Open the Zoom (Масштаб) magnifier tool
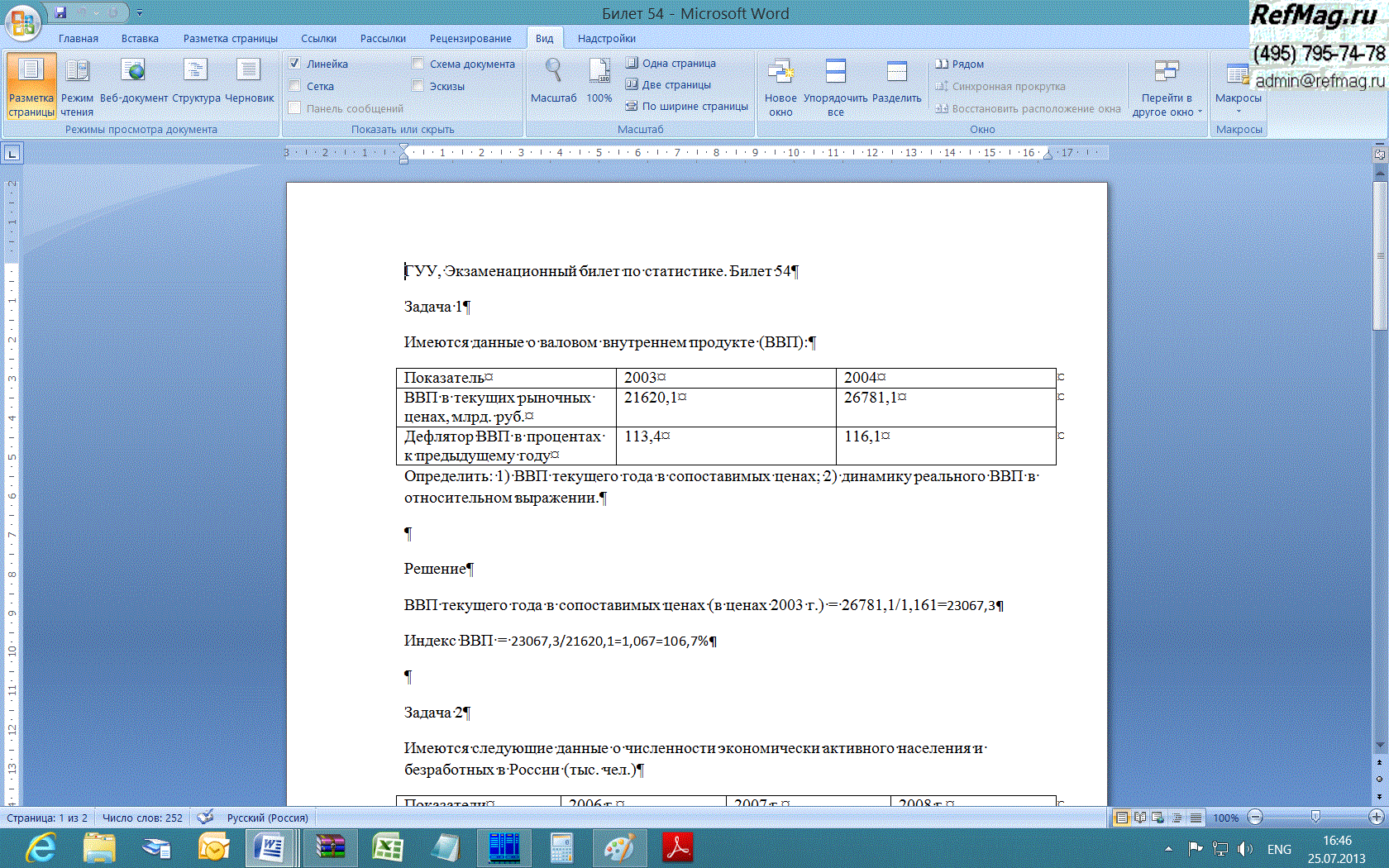Screen dimensions: 1389x868 click(553, 81)
